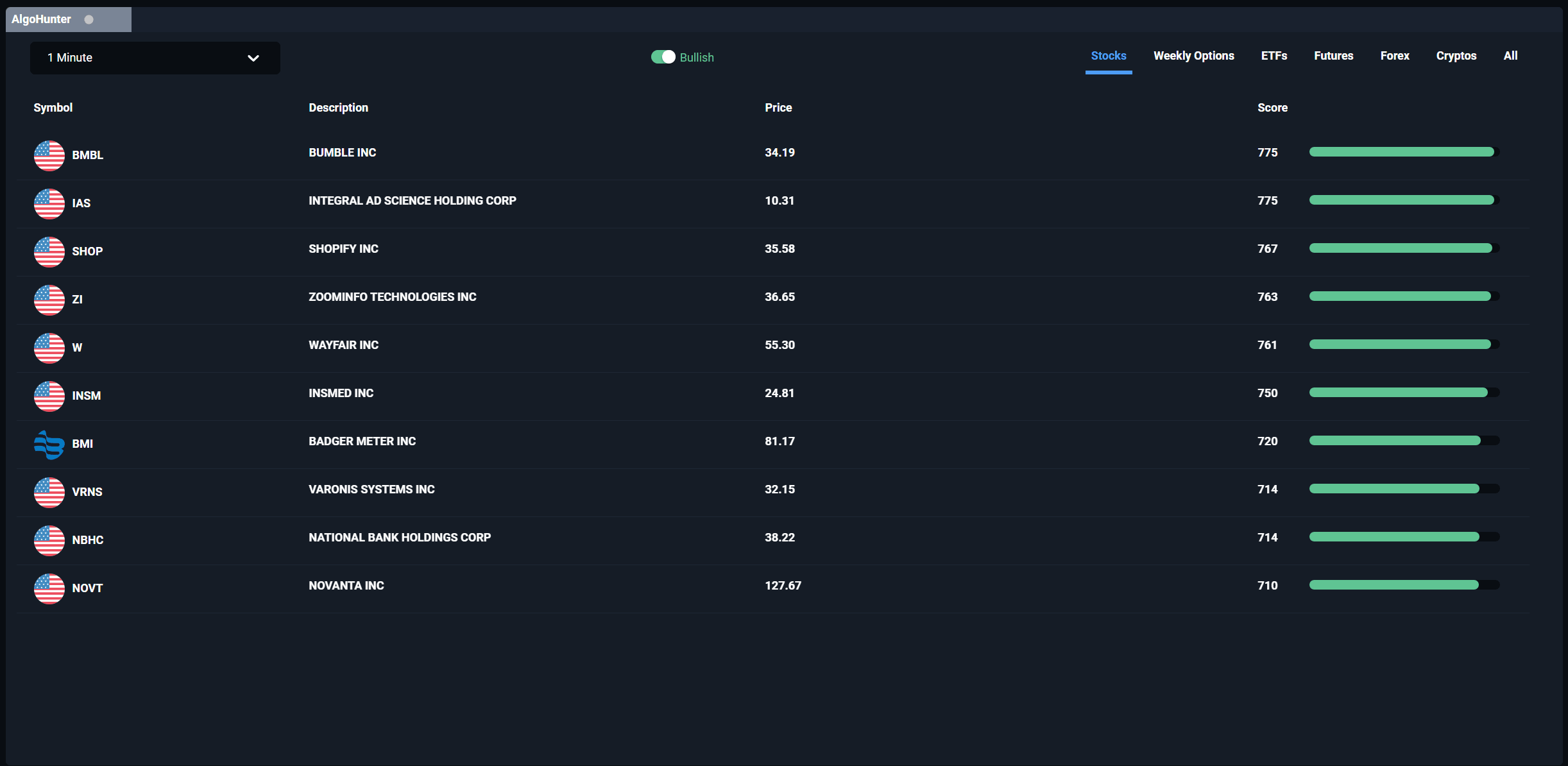The height and width of the screenshot is (766, 1568).
Task: Click BUMBLE INC description
Action: tap(343, 152)
